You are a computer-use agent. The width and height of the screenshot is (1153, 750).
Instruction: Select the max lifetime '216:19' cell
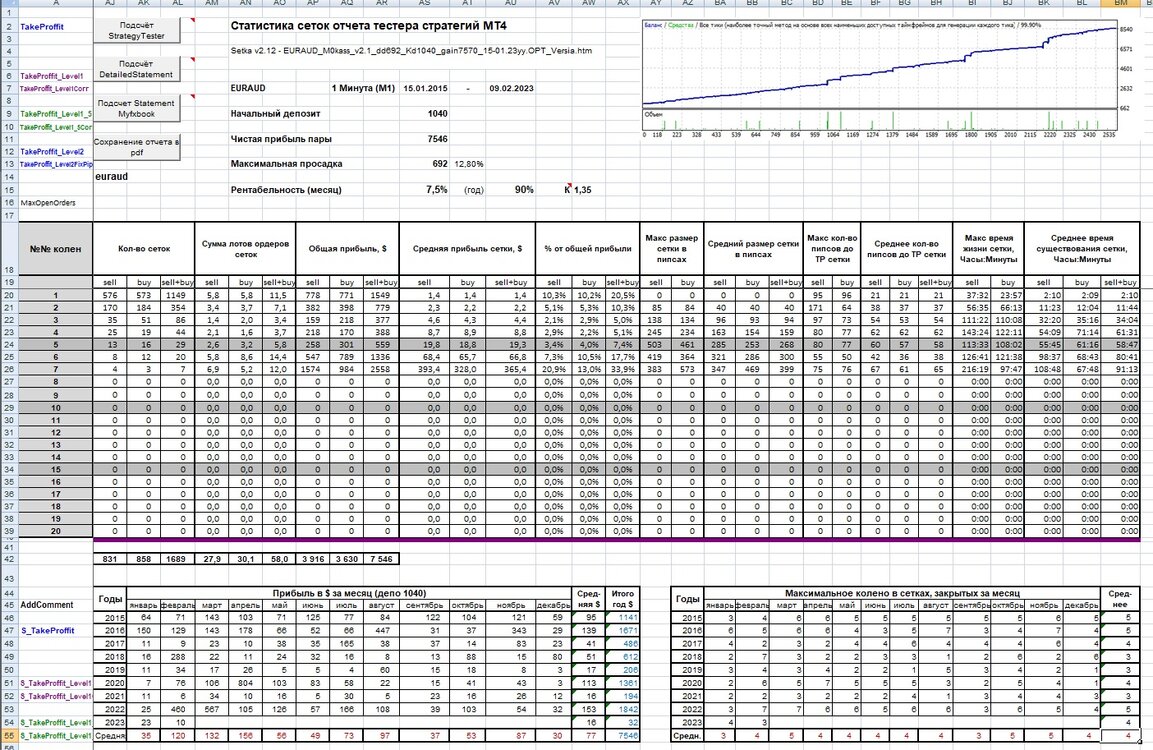974,369
